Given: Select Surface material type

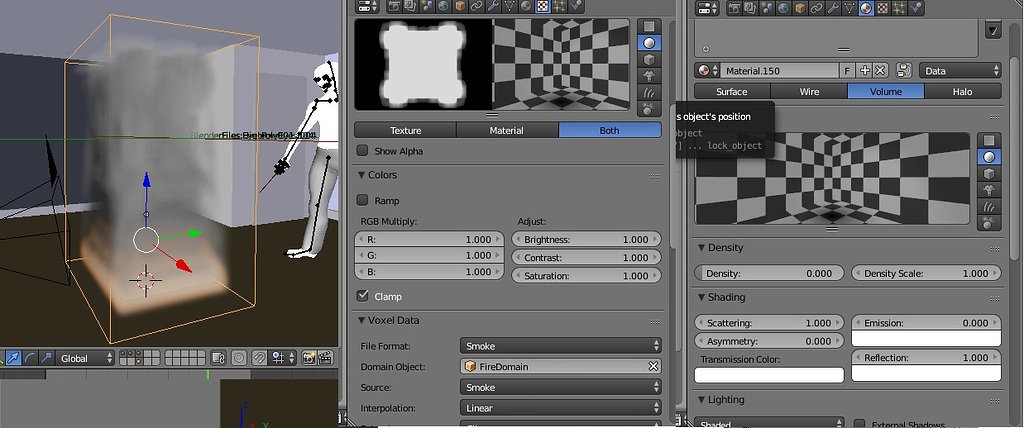Looking at the screenshot, I should [732, 91].
